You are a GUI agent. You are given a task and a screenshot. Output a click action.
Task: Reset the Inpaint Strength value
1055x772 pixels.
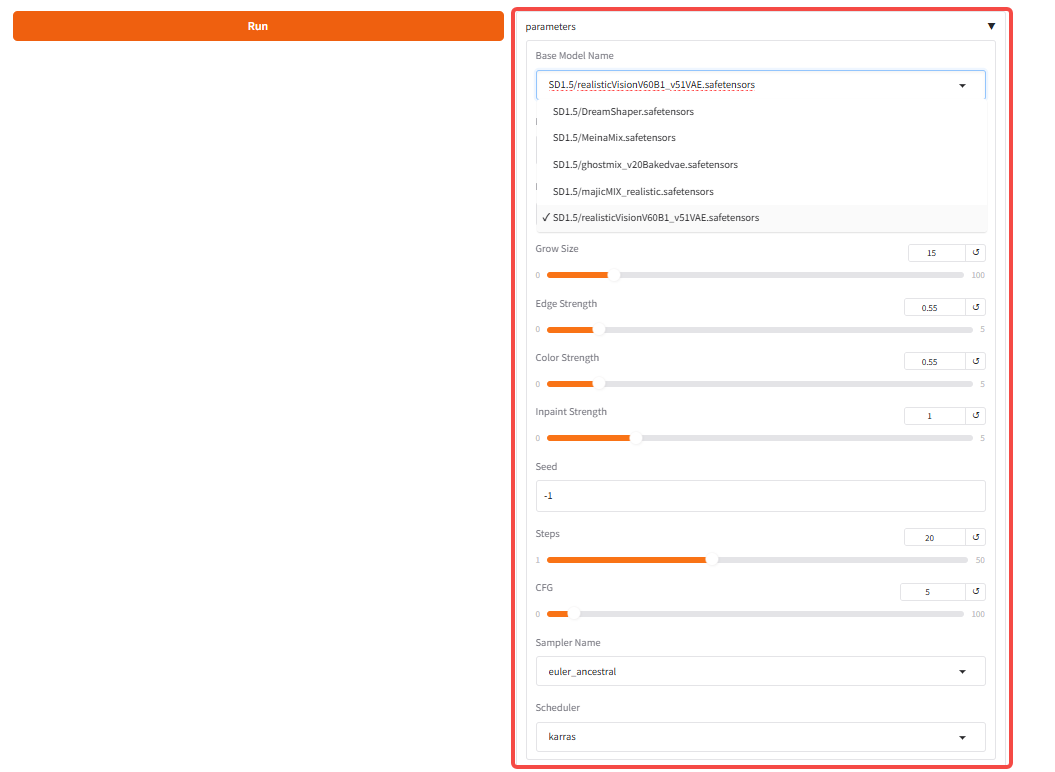click(x=976, y=416)
